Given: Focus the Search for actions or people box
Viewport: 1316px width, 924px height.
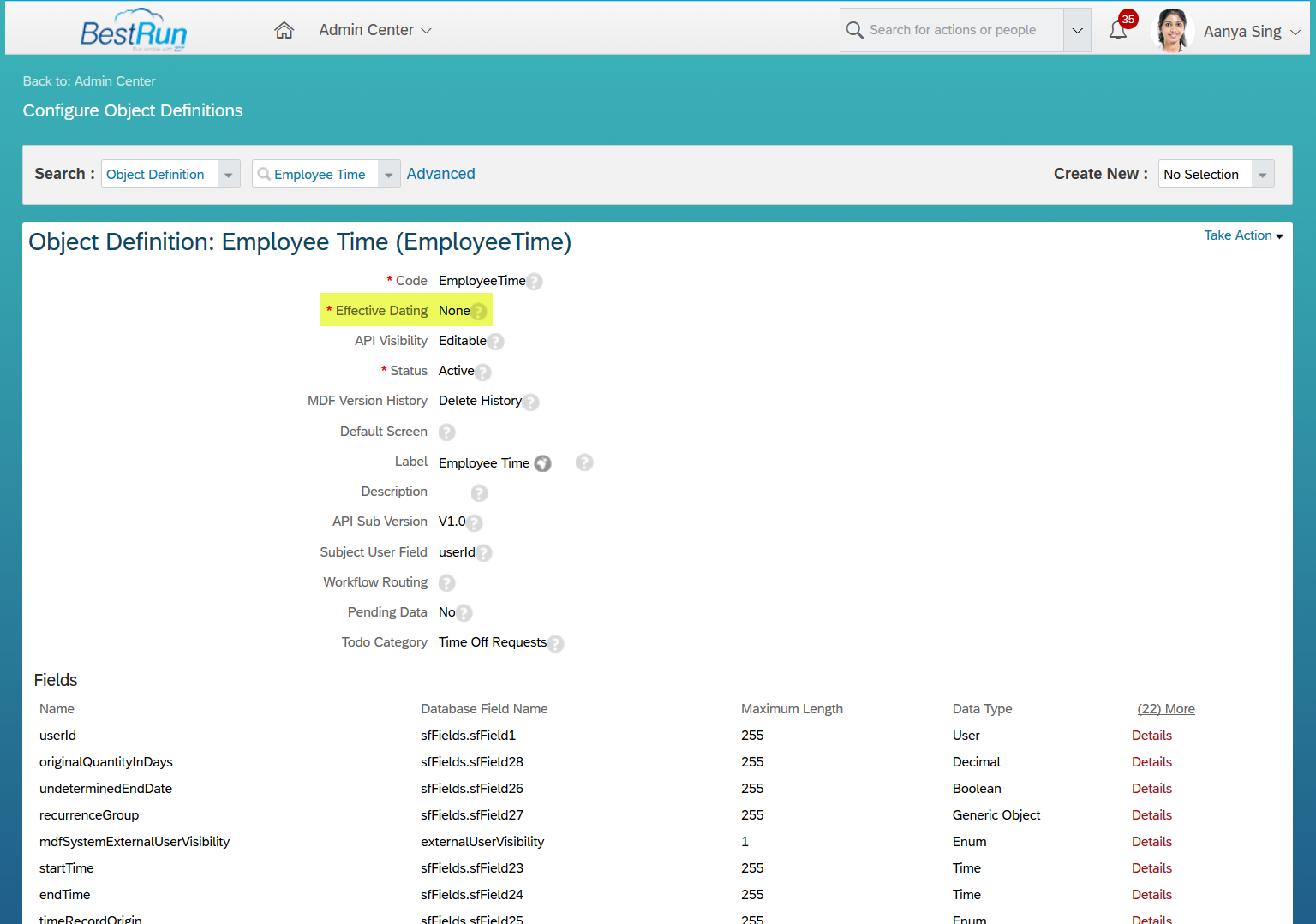Looking at the screenshot, I should 953,30.
